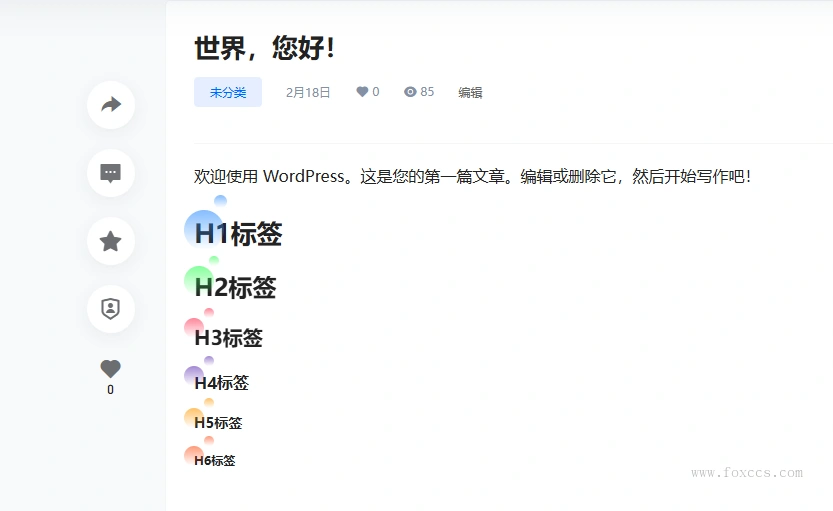Click the paragraph starting 欢迎使用 WordPress

[472, 176]
